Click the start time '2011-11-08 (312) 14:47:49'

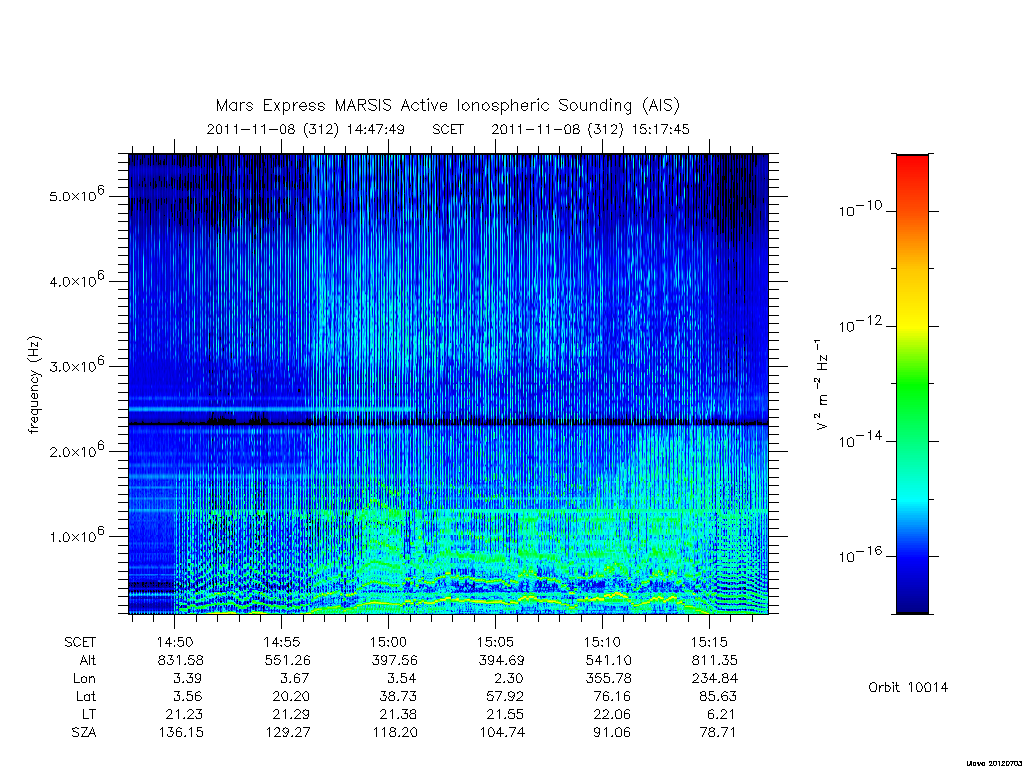pos(306,129)
